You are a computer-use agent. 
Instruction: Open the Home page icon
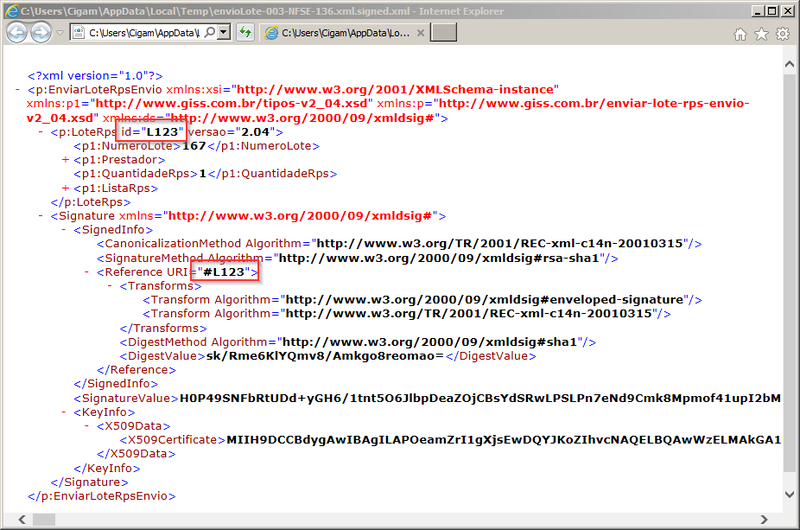tap(740, 34)
